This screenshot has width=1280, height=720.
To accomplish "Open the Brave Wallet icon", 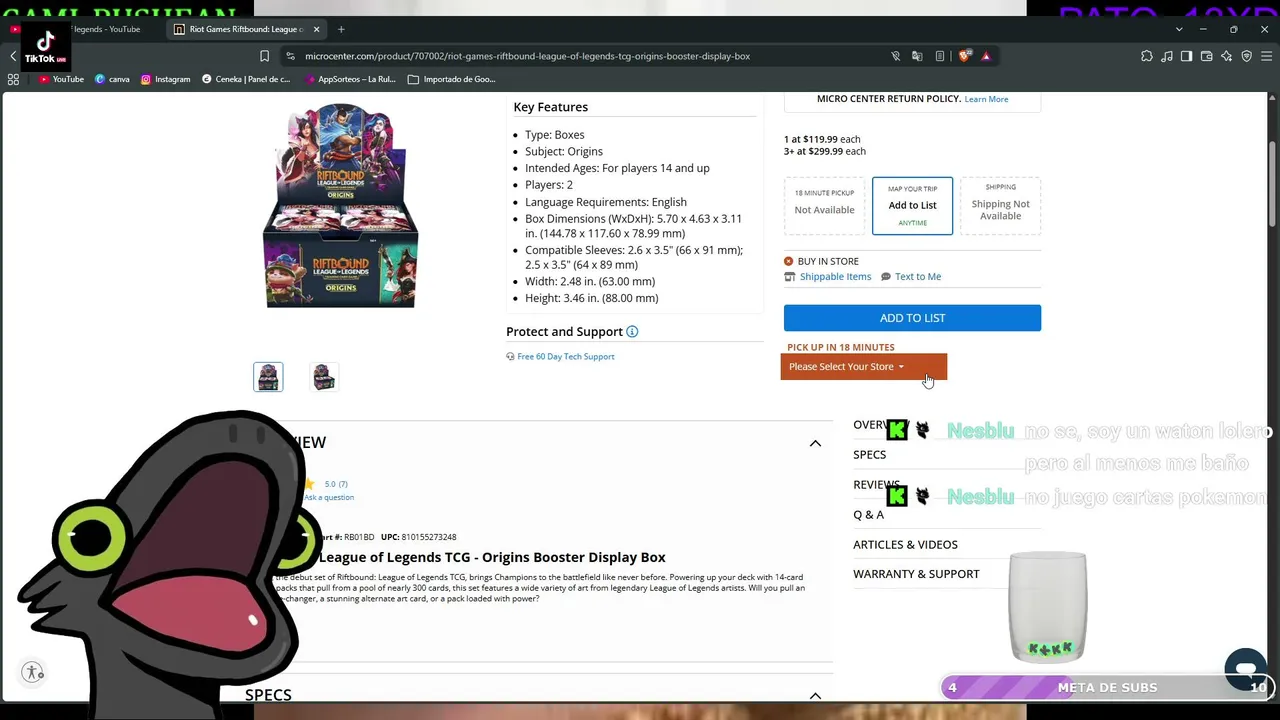I will click(1206, 56).
